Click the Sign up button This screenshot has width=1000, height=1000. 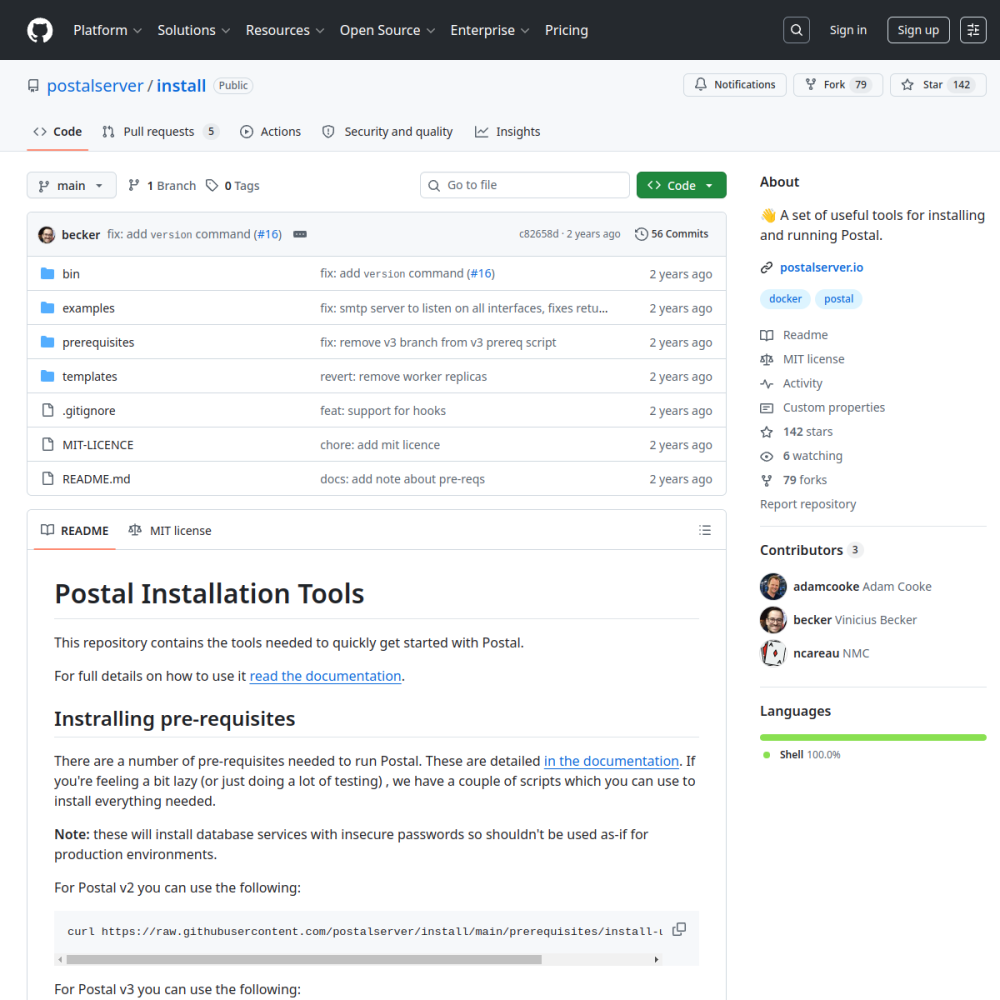click(918, 30)
